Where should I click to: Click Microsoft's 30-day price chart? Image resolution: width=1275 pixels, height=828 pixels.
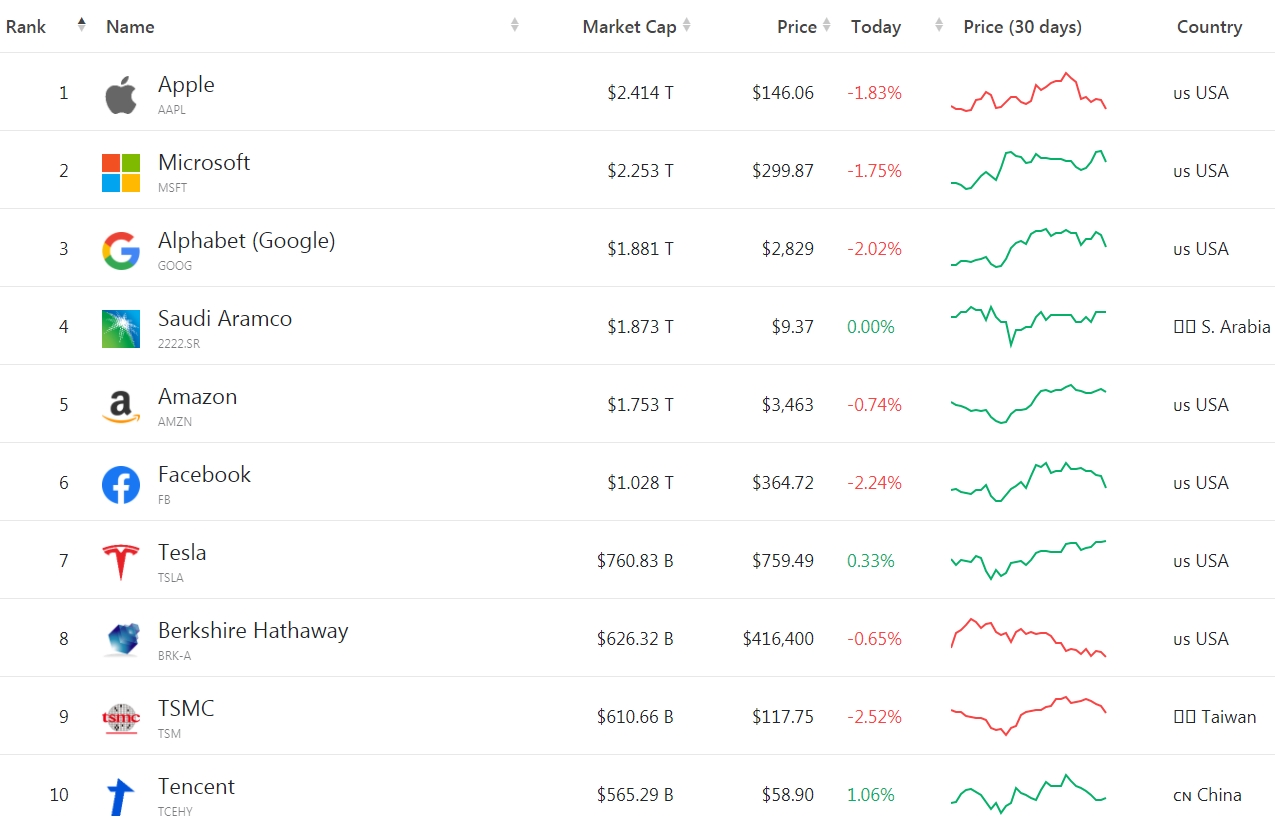1028,170
